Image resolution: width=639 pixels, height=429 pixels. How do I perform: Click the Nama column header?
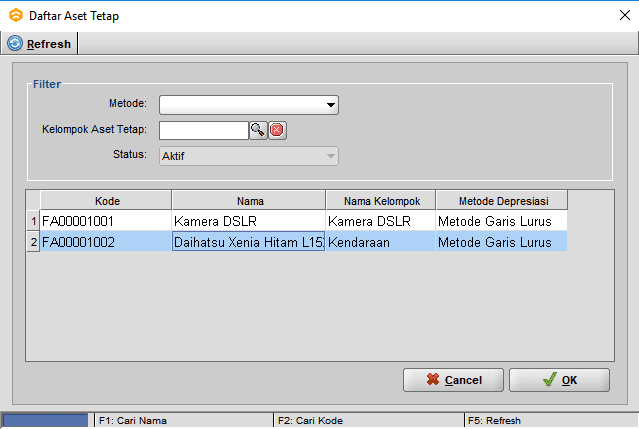[249, 201]
